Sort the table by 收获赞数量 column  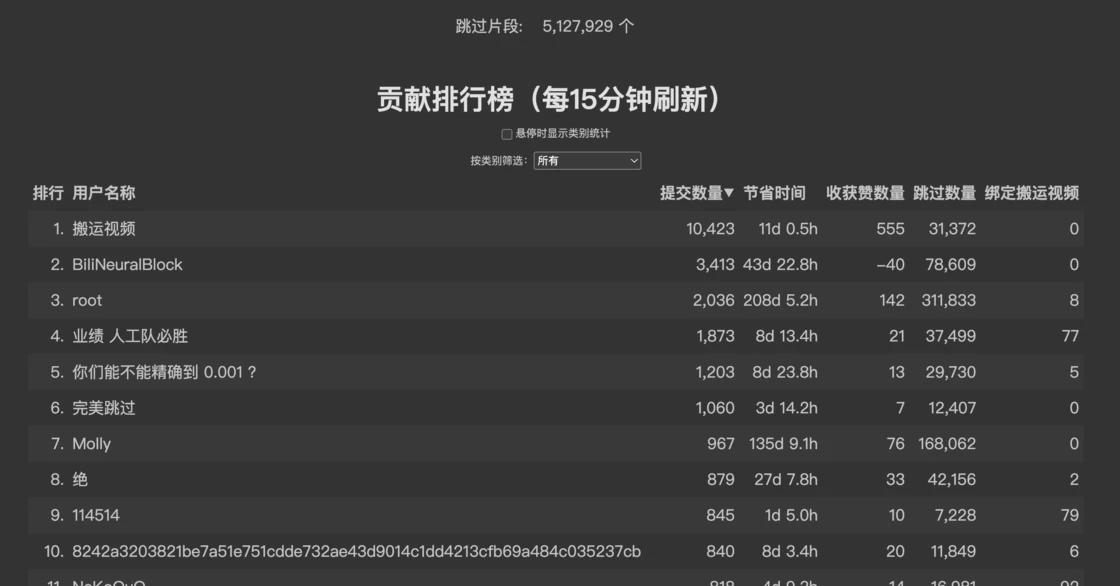pyautogui.click(x=864, y=193)
